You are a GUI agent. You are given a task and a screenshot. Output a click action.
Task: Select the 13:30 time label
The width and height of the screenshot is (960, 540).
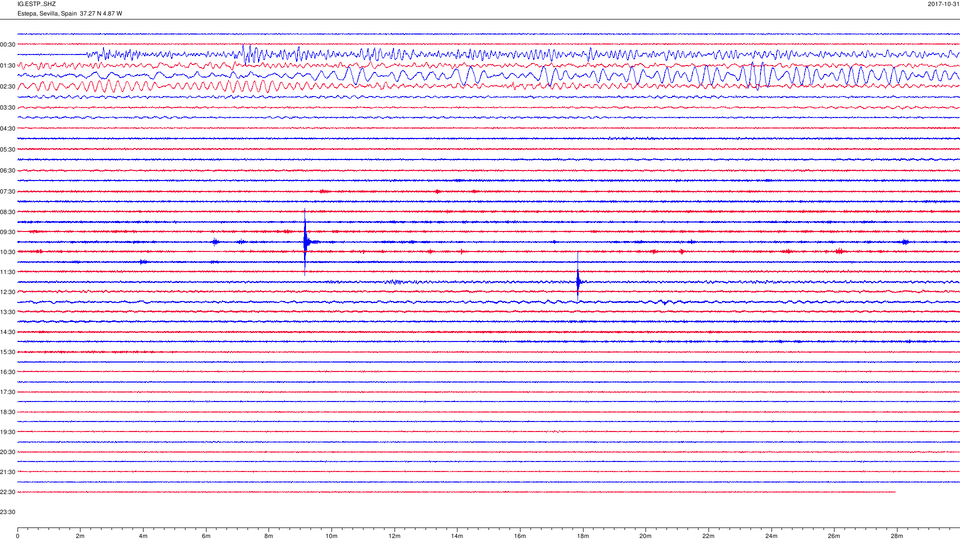point(8,312)
